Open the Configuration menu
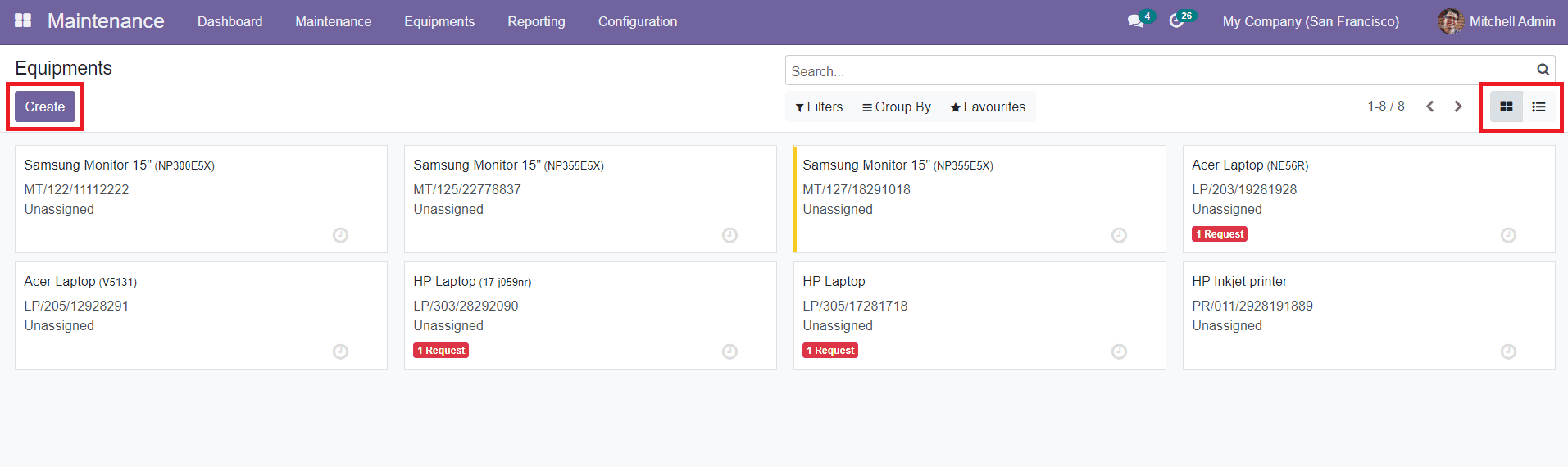Image resolution: width=1568 pixels, height=467 pixels. pyautogui.click(x=638, y=21)
